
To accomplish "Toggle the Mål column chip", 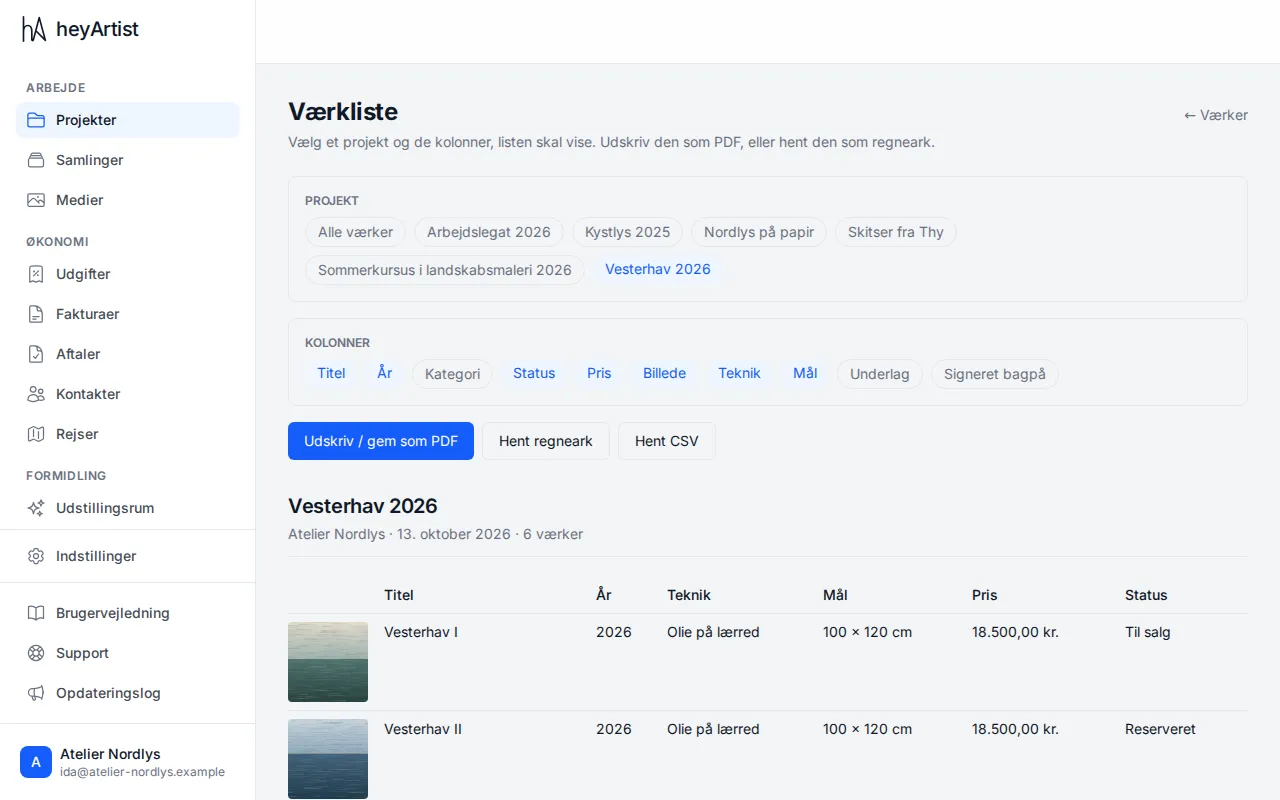I will [805, 373].
